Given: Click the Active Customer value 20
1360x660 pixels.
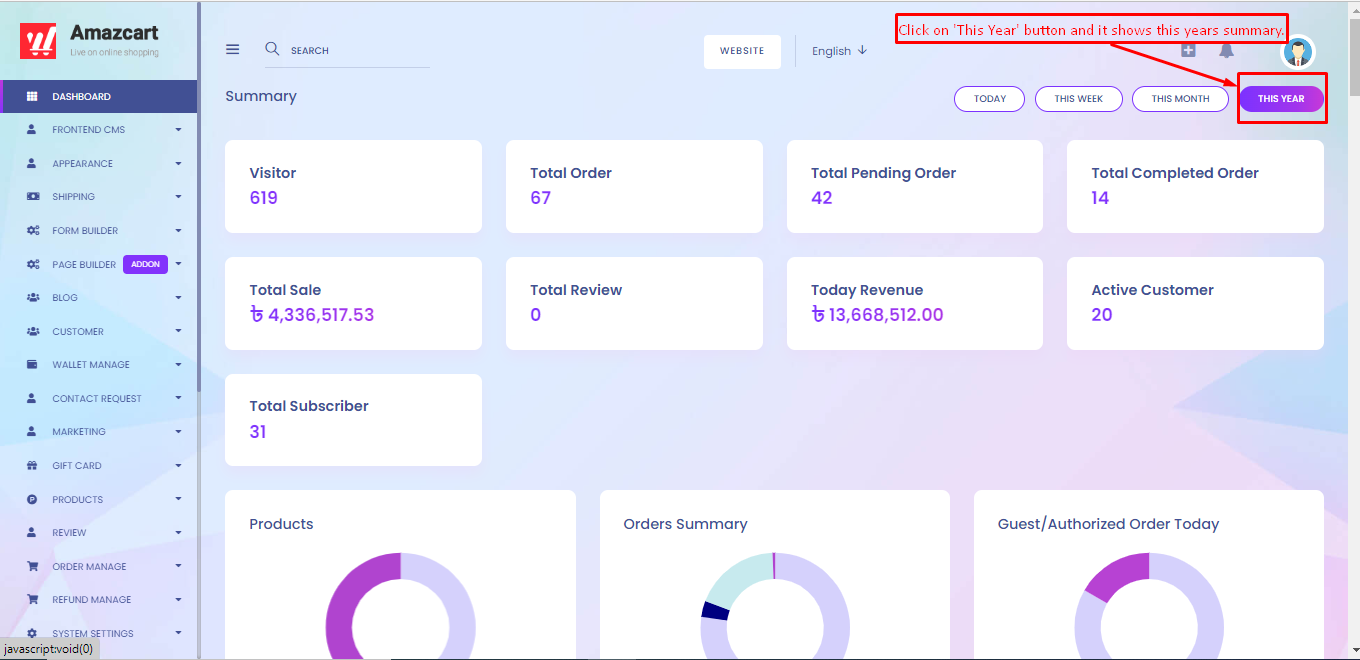Looking at the screenshot, I should pyautogui.click(x=1102, y=315).
